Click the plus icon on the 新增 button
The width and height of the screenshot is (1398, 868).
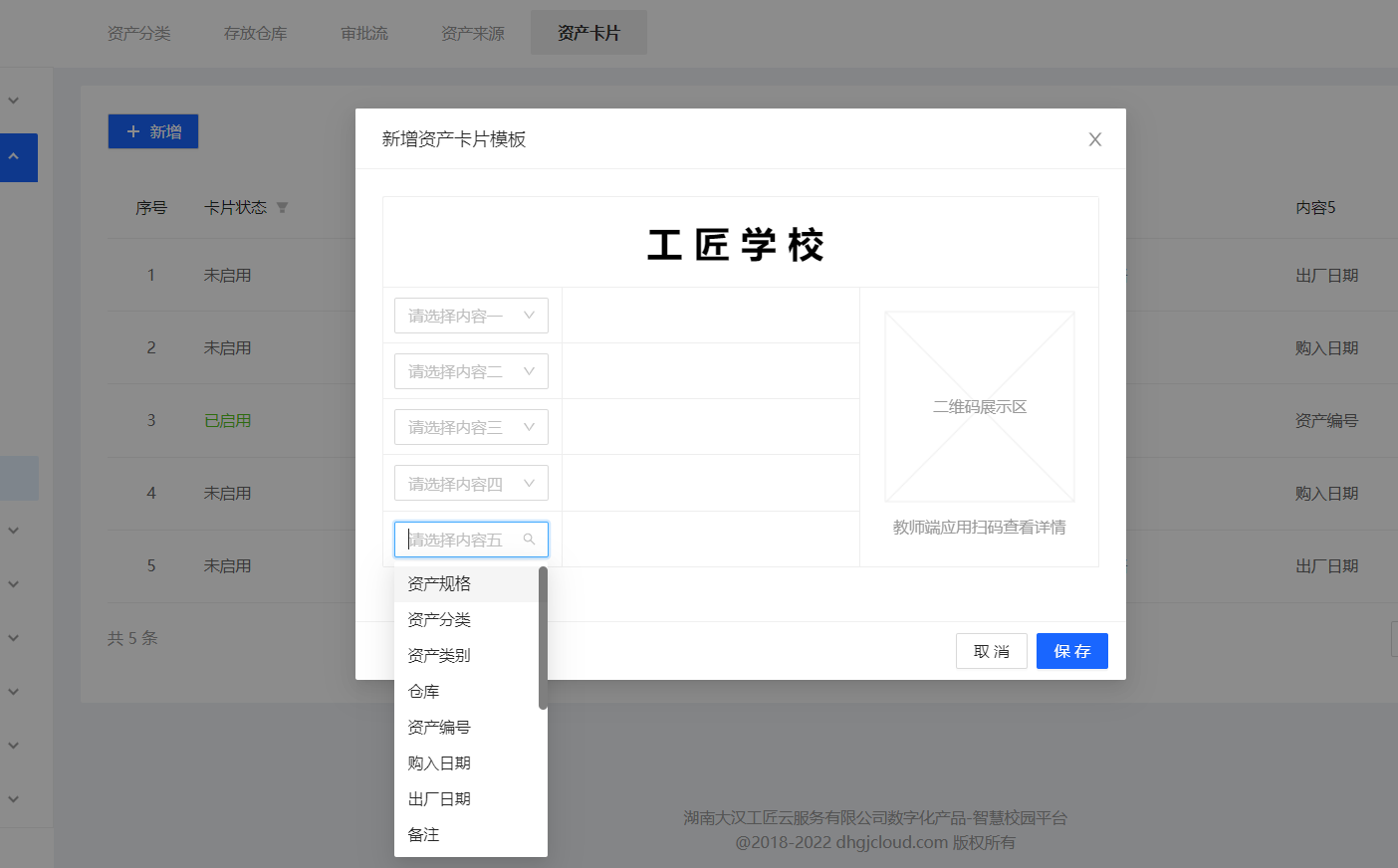pyautogui.click(x=131, y=130)
